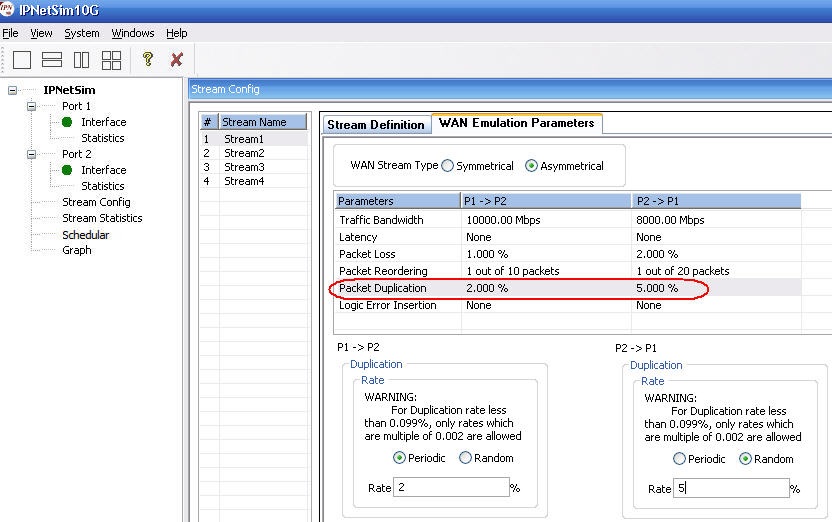
Task: Open the System menu
Action: pos(82,33)
